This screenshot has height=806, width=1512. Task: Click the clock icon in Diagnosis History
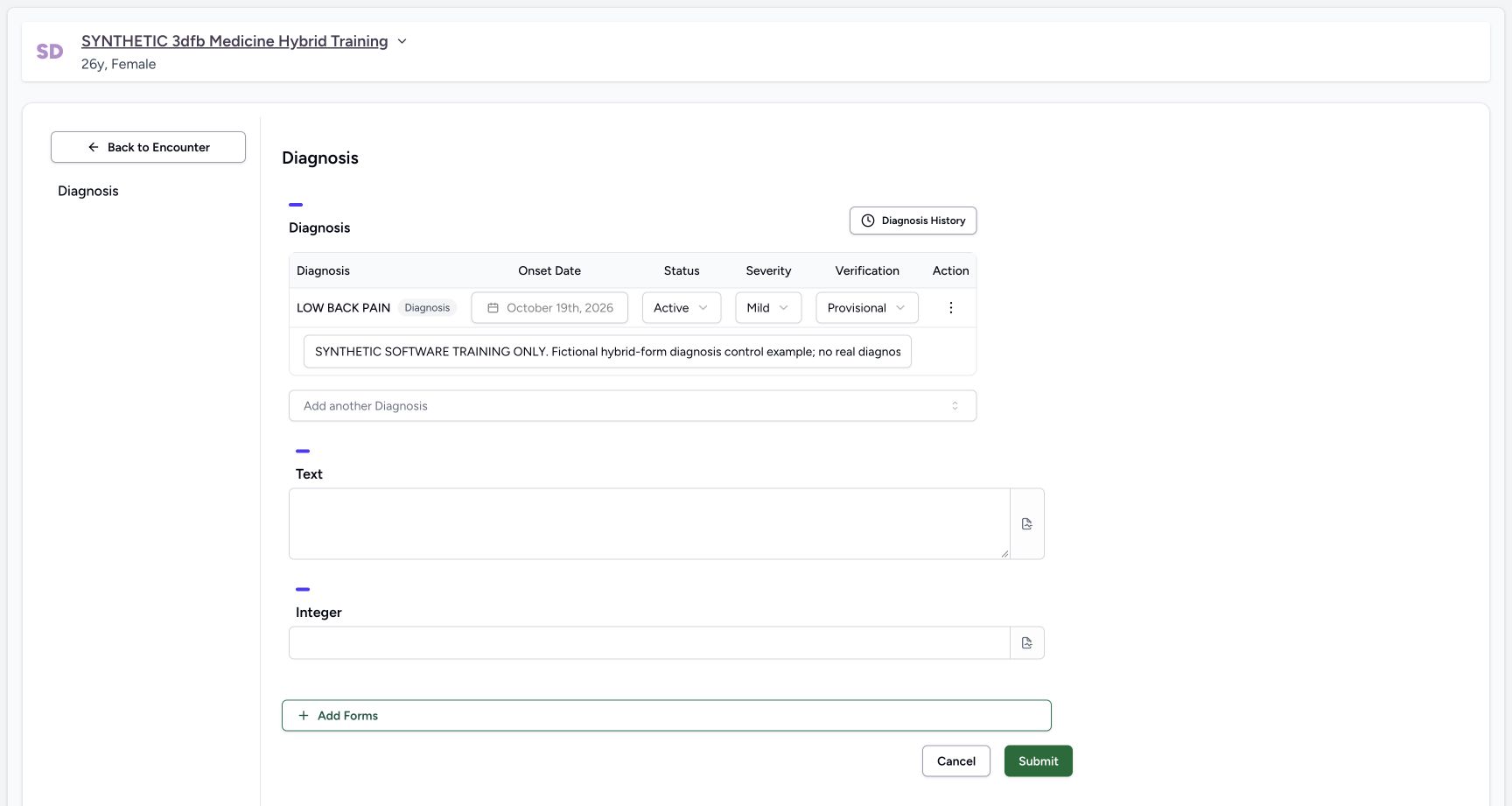click(x=868, y=221)
